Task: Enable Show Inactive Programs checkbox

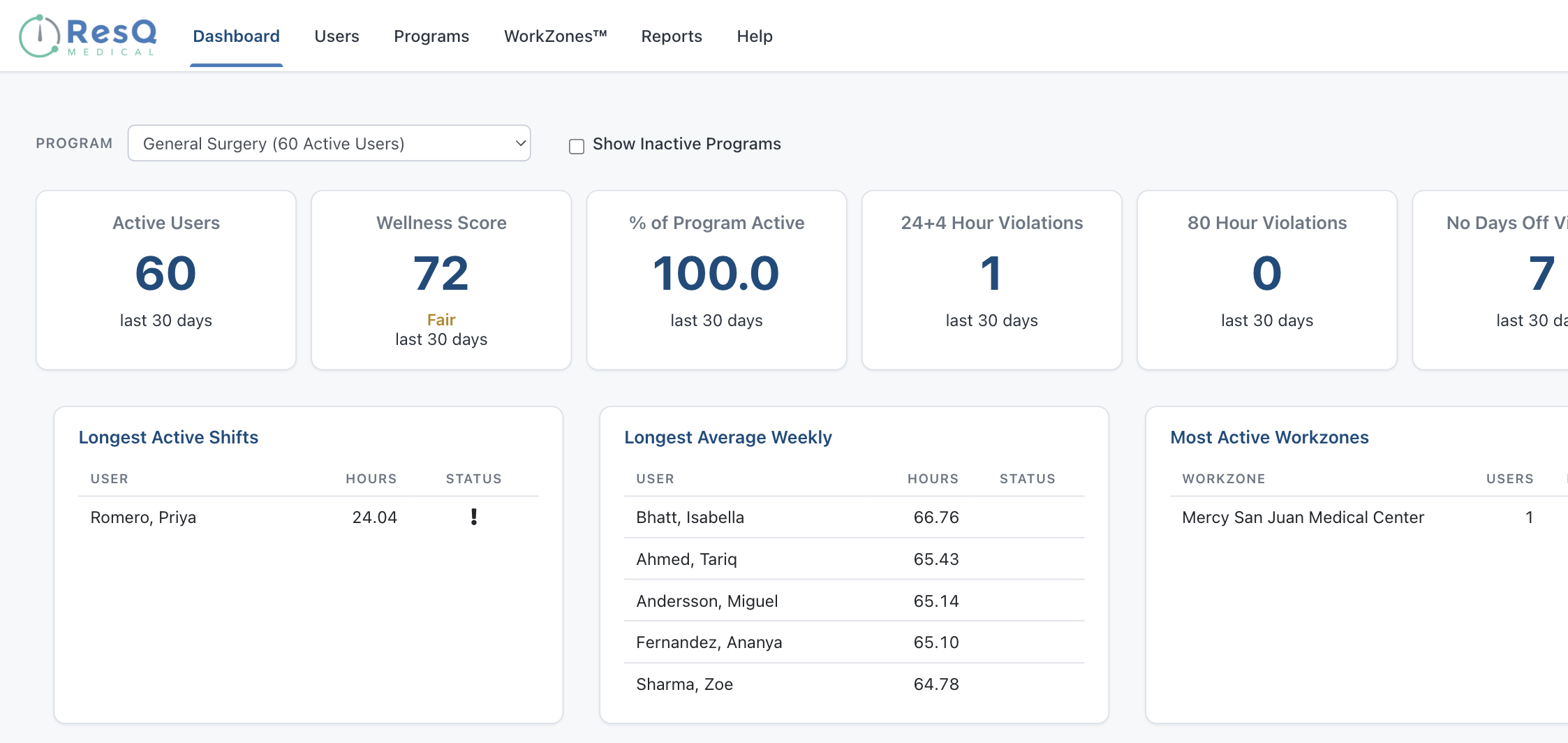Action: point(577,146)
